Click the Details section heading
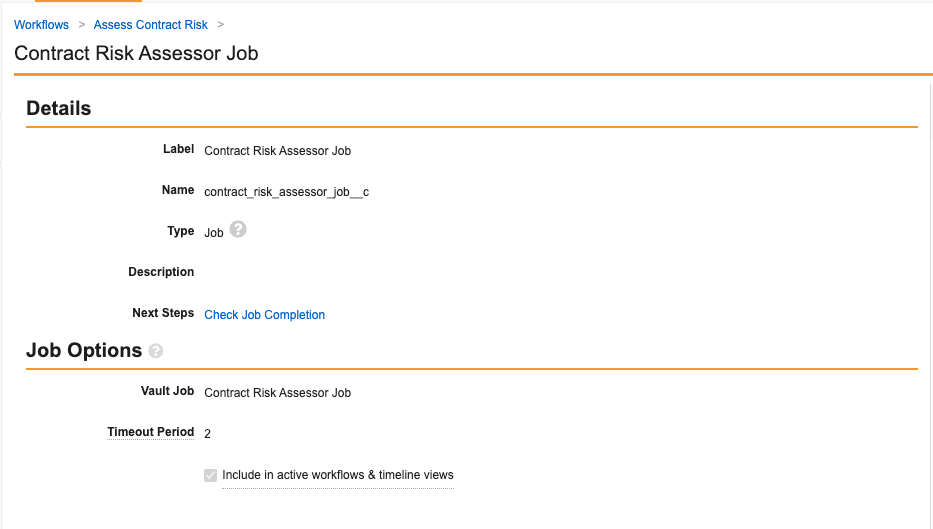Screen dimensions: 933x529 tap(59, 108)
